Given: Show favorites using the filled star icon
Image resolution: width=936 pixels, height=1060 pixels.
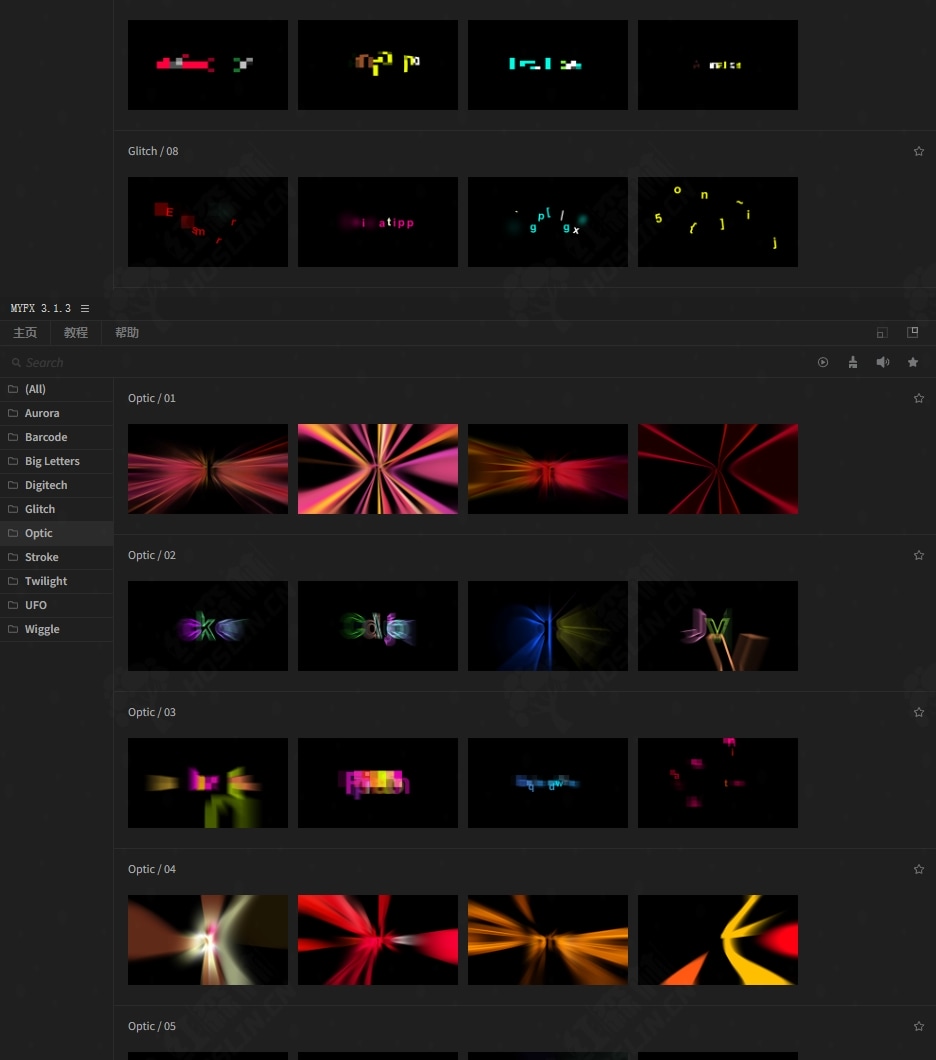Looking at the screenshot, I should click(x=913, y=362).
